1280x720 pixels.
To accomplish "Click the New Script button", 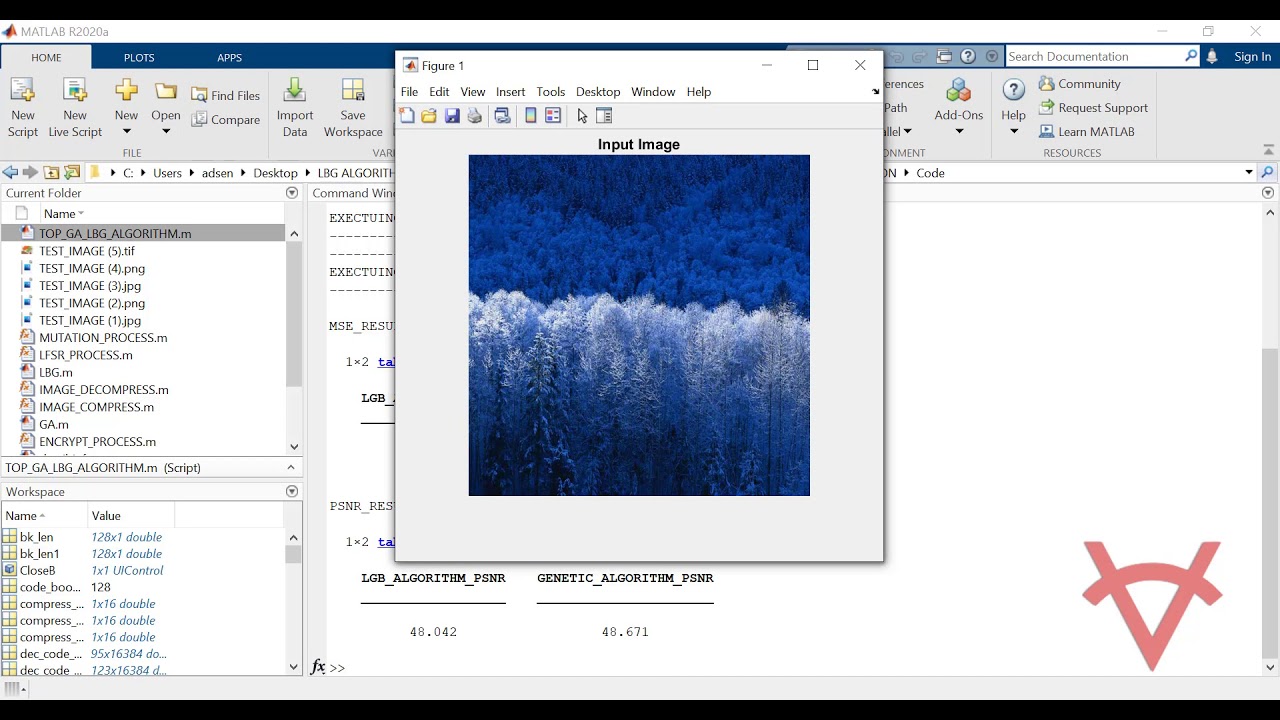I will 22,108.
